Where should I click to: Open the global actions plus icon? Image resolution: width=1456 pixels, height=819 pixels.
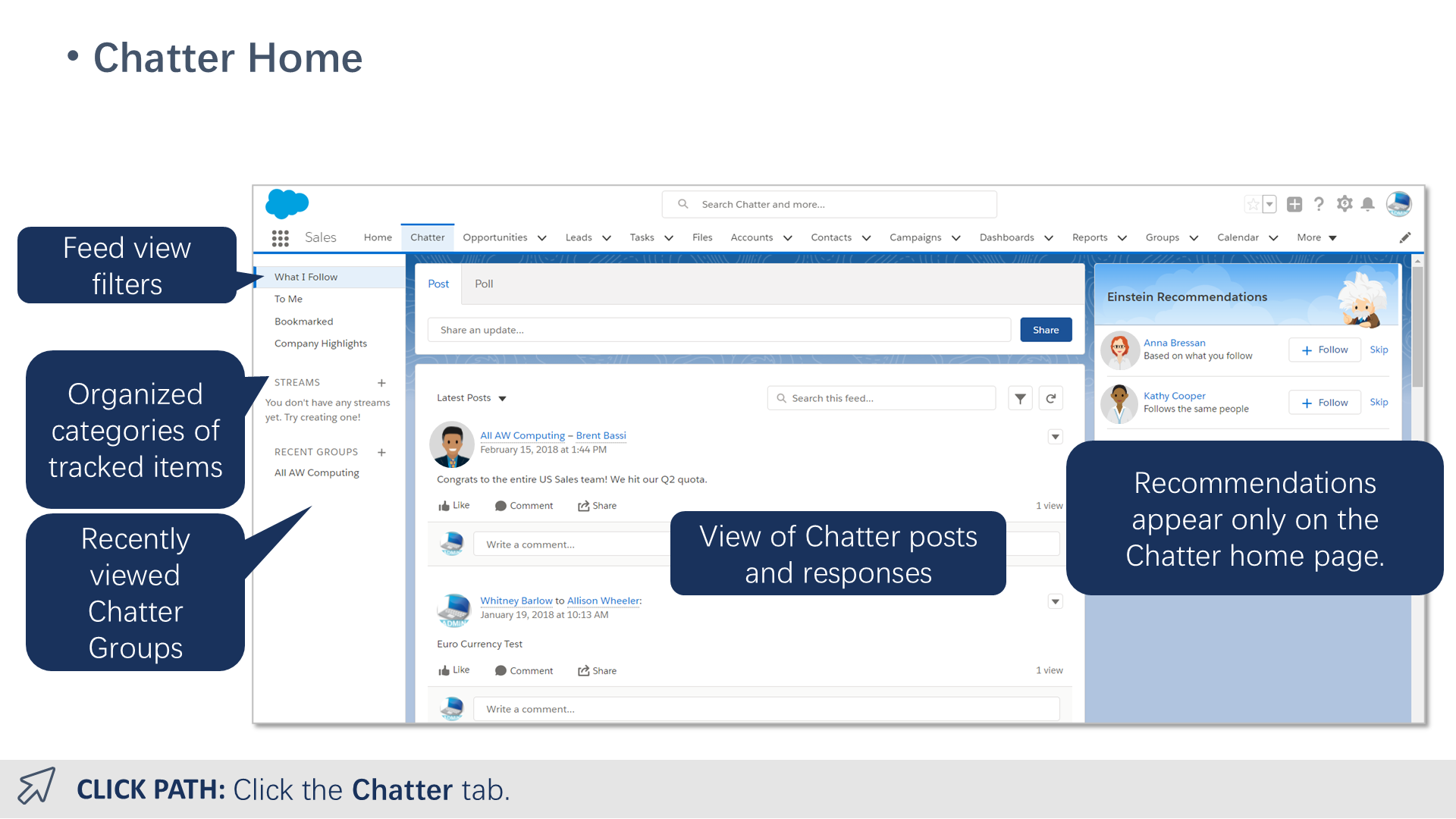point(1294,204)
